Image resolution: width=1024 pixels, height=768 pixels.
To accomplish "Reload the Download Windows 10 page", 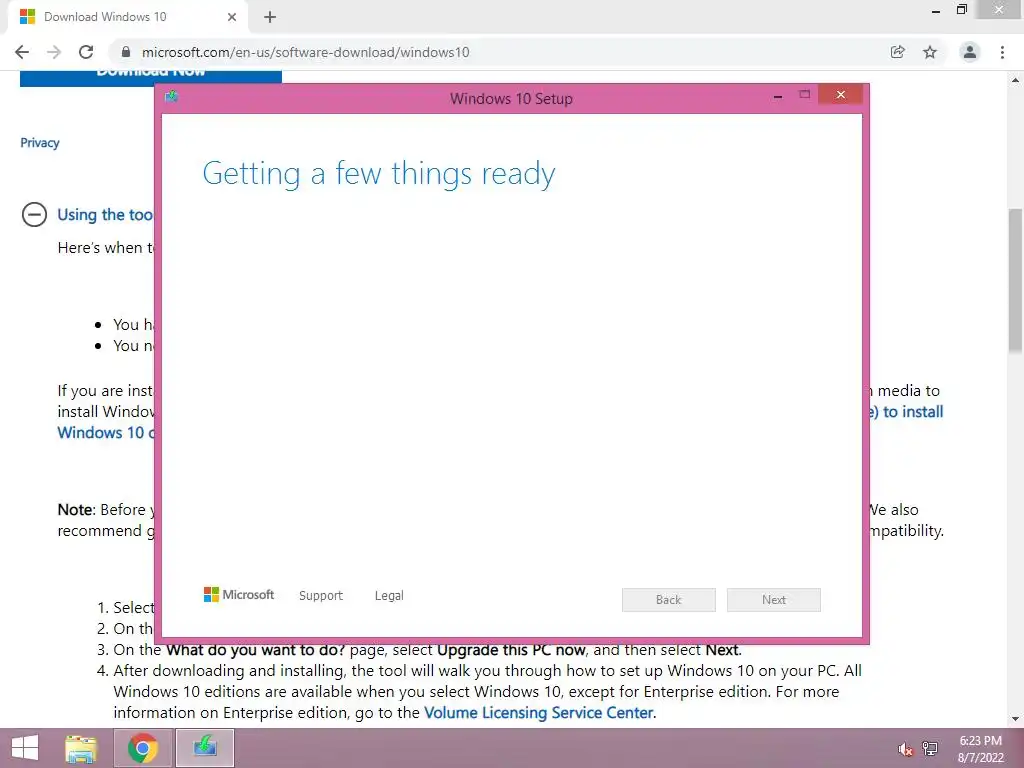I will (86, 52).
